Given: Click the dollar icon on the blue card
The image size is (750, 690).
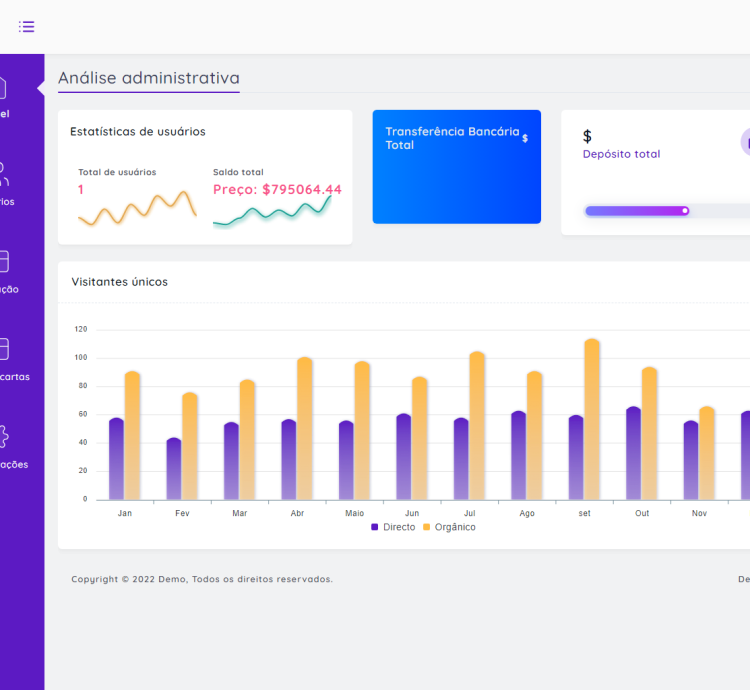Looking at the screenshot, I should click(x=525, y=138).
